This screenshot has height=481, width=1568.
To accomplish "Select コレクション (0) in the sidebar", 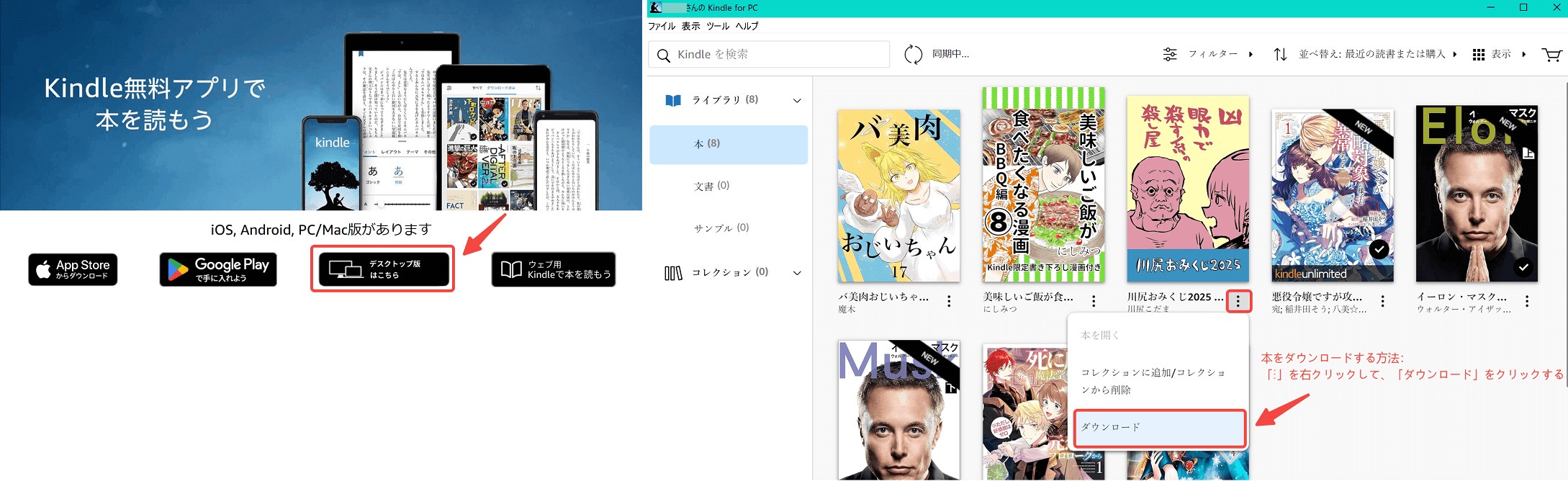I will tap(730, 272).
